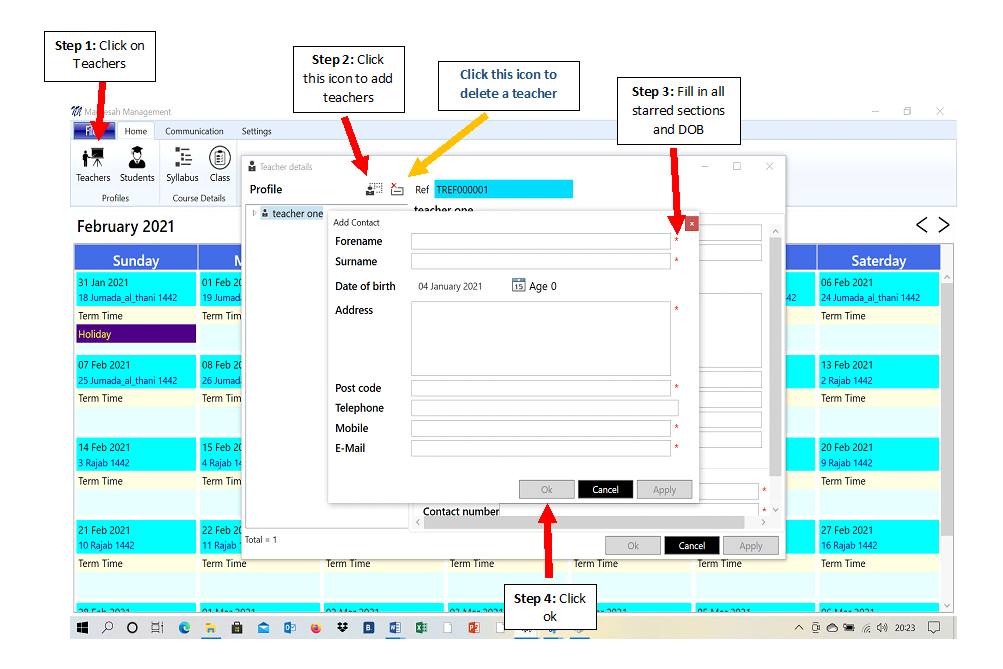
Task: Click the Forename input field
Action: tap(540, 241)
